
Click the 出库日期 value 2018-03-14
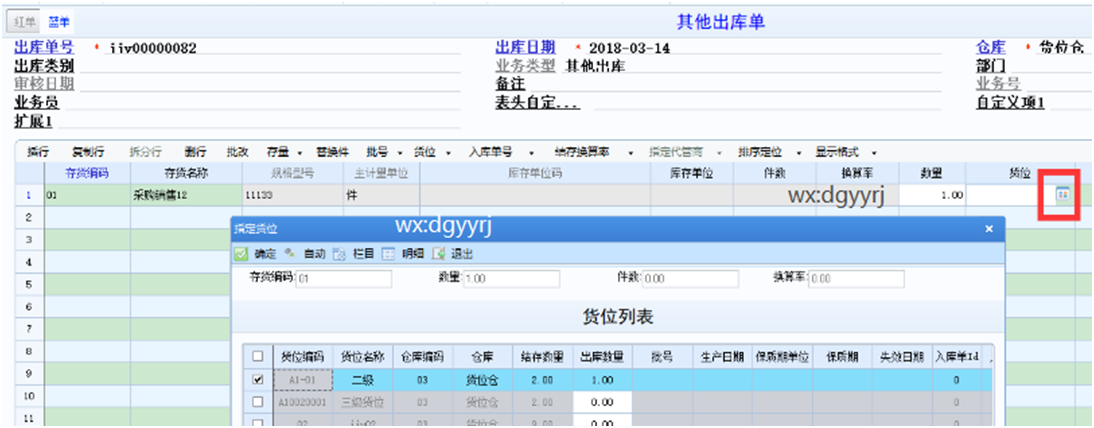(x=631, y=48)
